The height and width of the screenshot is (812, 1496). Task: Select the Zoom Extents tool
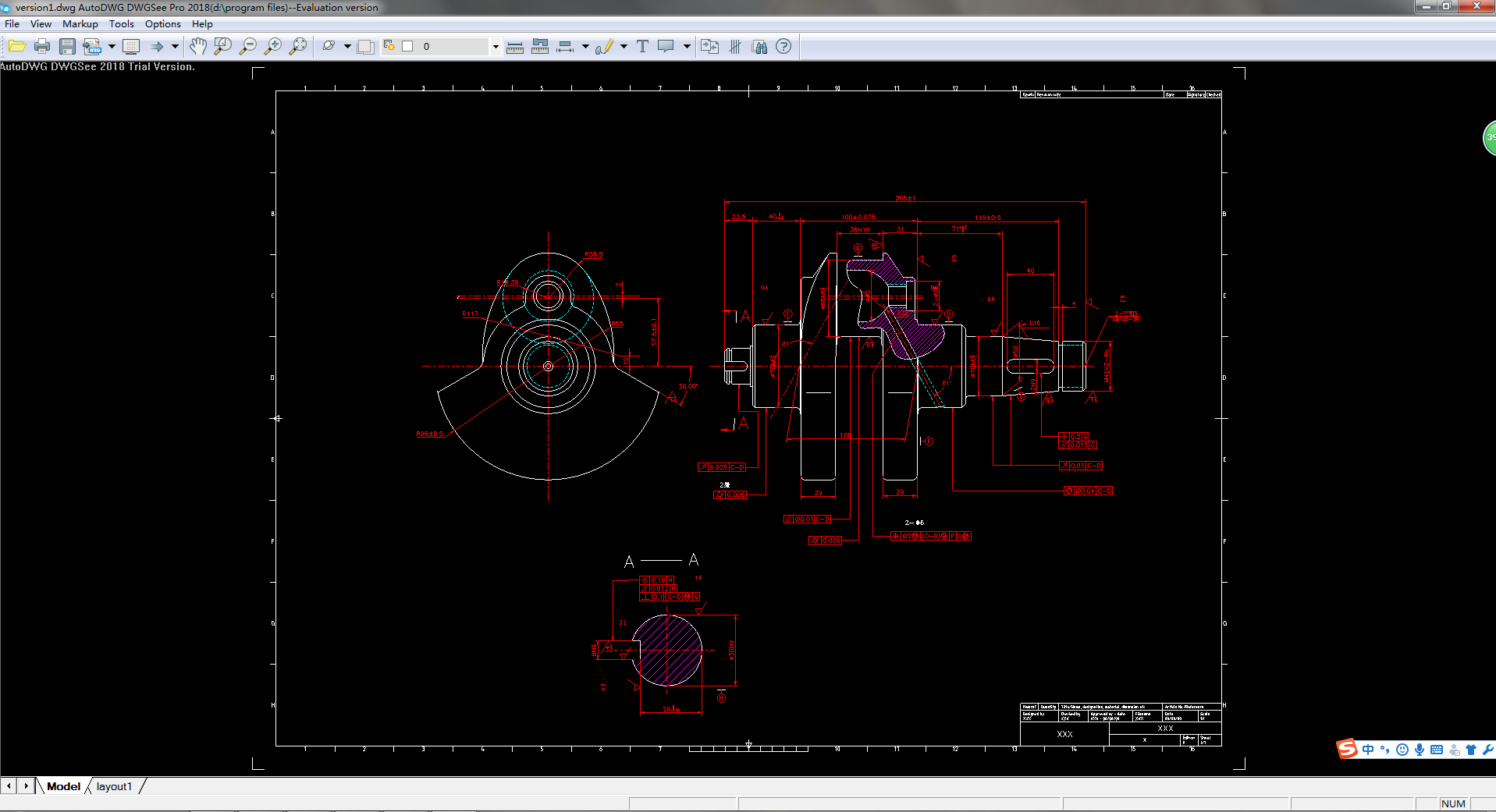pos(297,47)
